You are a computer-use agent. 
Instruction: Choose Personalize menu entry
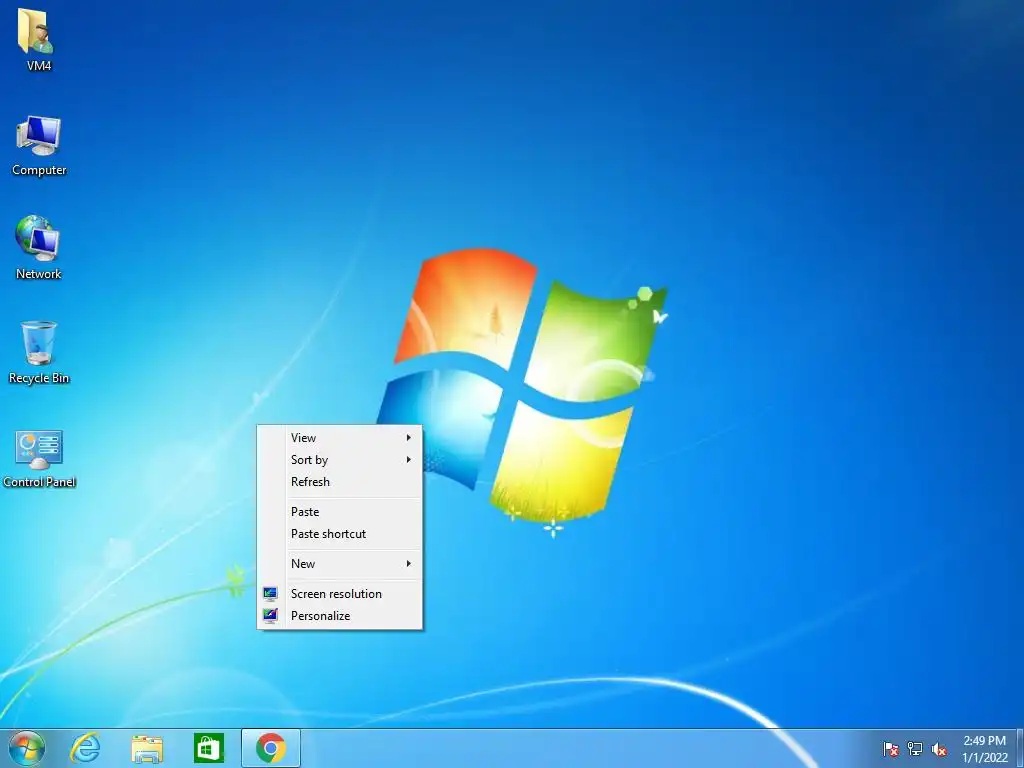(340, 616)
